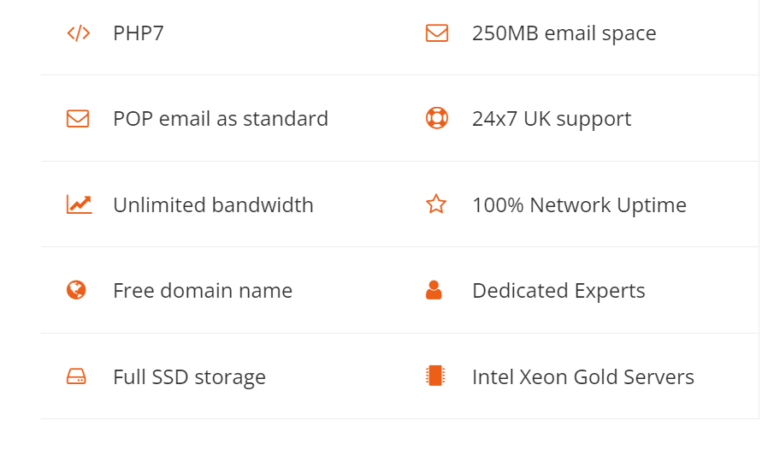
Task: Click the envelope icon next to POP email
Action: click(x=78, y=119)
